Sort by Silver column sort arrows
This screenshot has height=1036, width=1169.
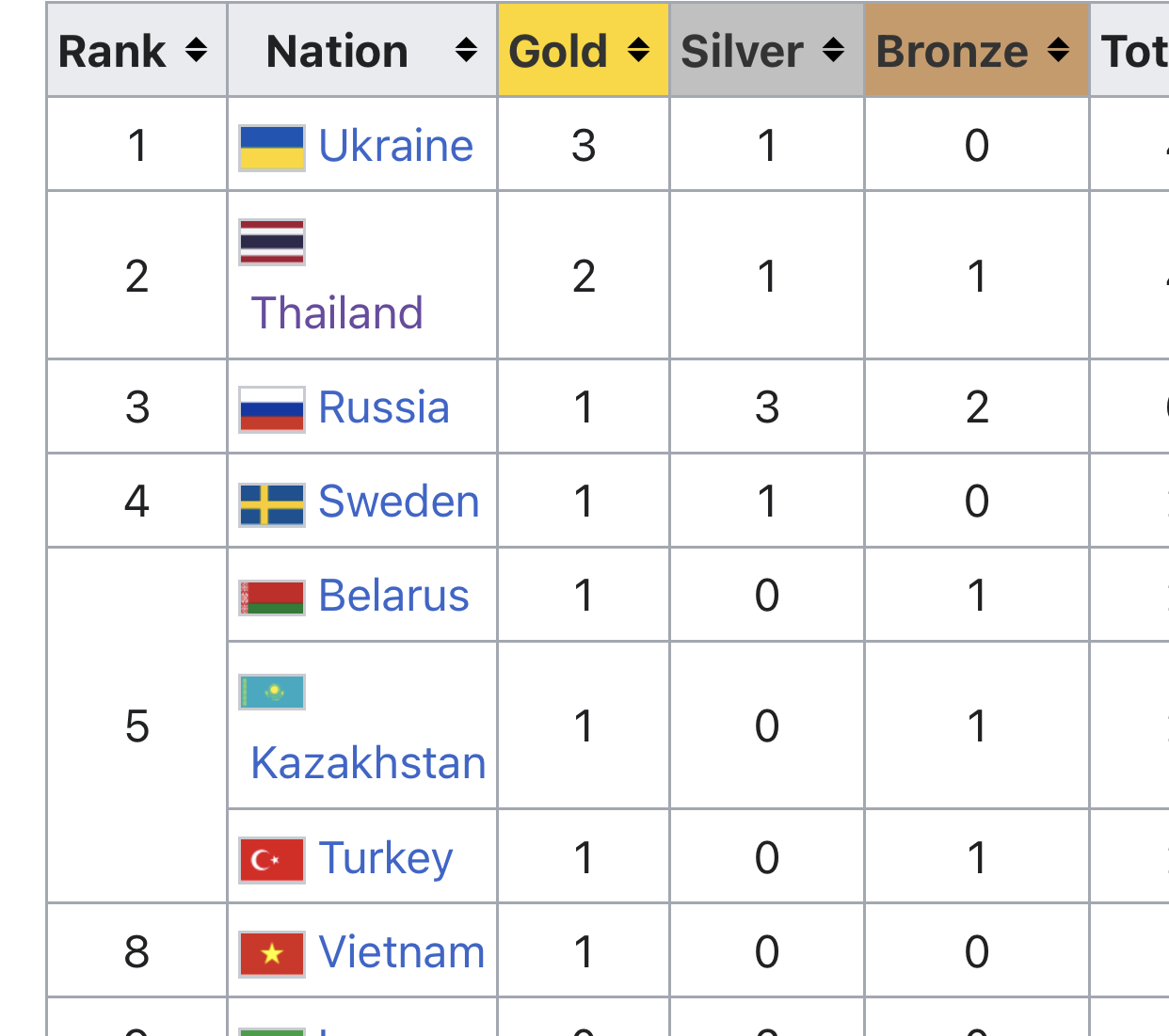click(833, 50)
